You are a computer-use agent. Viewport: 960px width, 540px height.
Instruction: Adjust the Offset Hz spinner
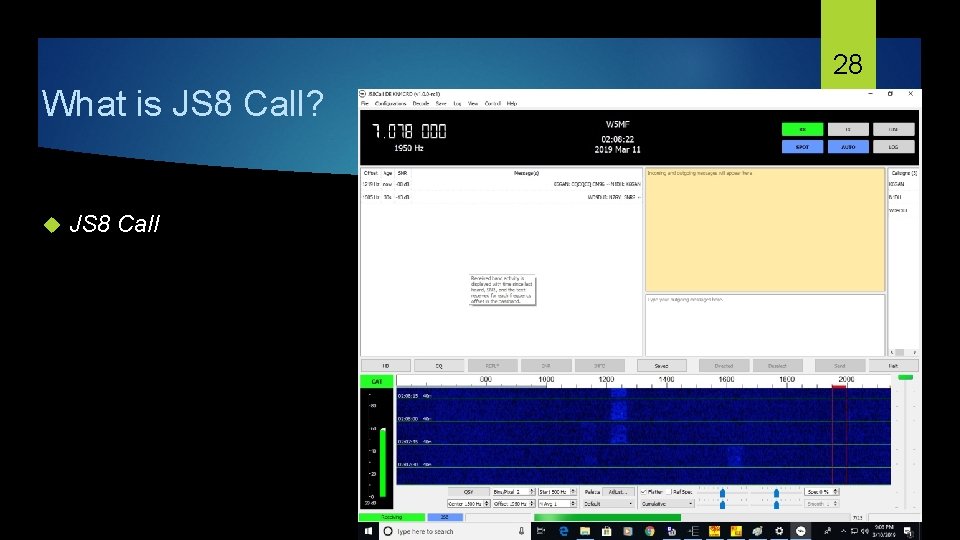click(x=532, y=504)
